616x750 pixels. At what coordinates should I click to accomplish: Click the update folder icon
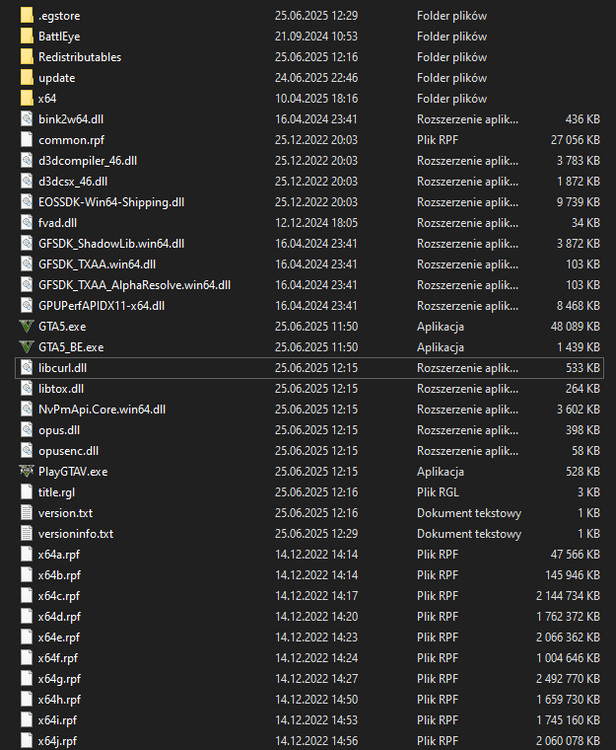pos(27,77)
